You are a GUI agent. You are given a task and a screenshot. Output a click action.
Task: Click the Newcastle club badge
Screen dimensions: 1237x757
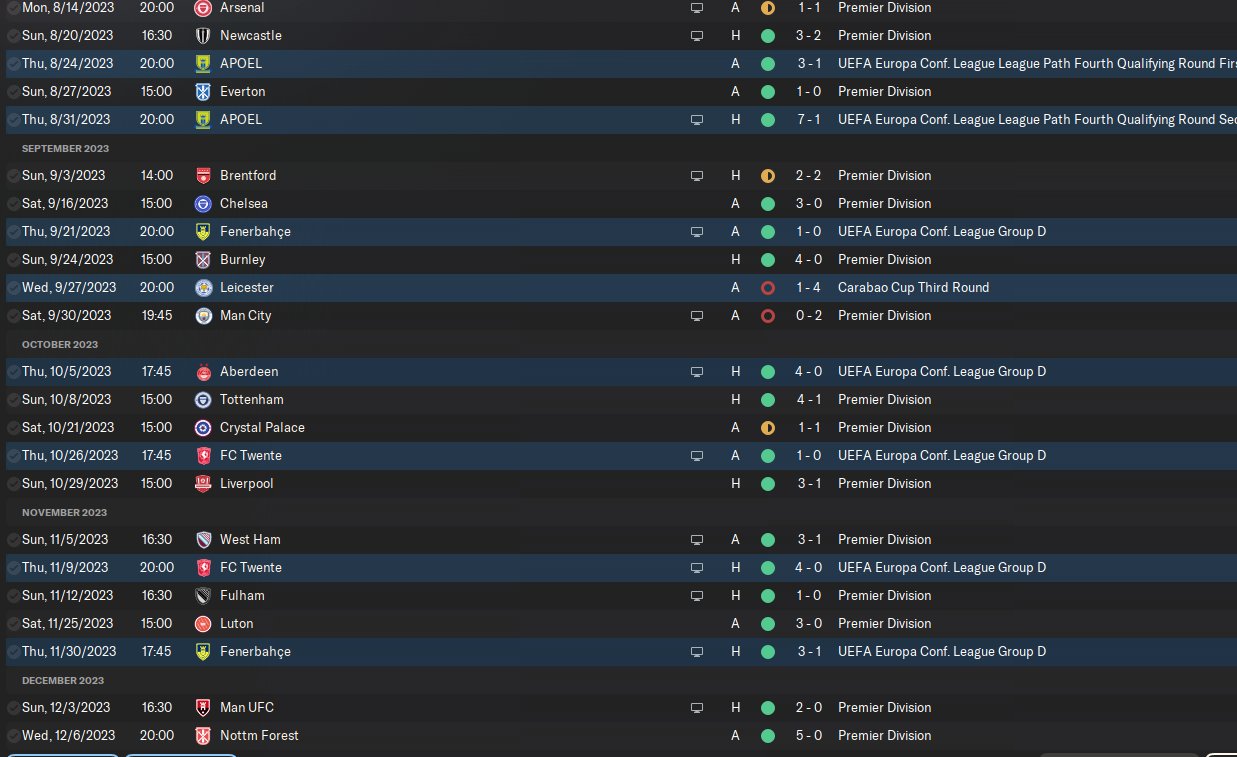[x=203, y=35]
